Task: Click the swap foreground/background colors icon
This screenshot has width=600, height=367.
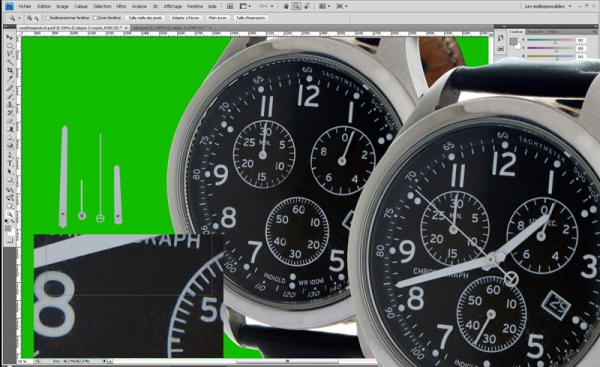Action: tap(12, 221)
